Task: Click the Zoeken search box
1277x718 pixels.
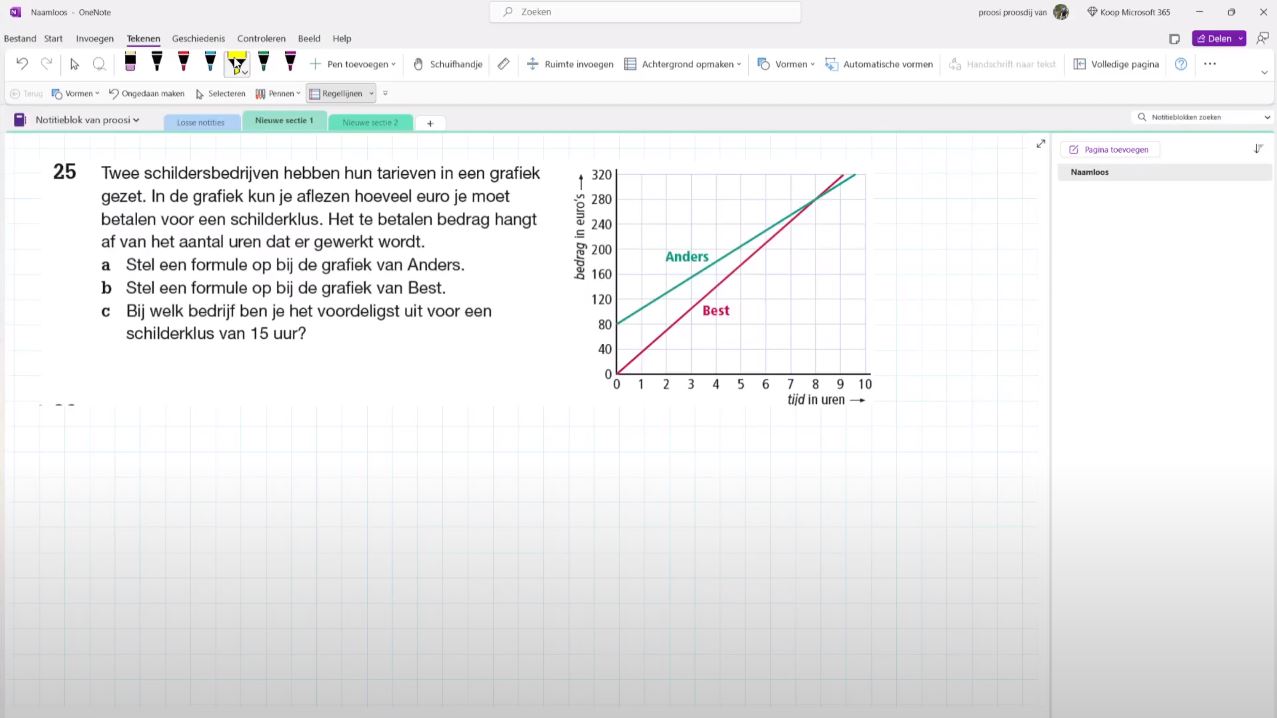Action: coord(645,12)
